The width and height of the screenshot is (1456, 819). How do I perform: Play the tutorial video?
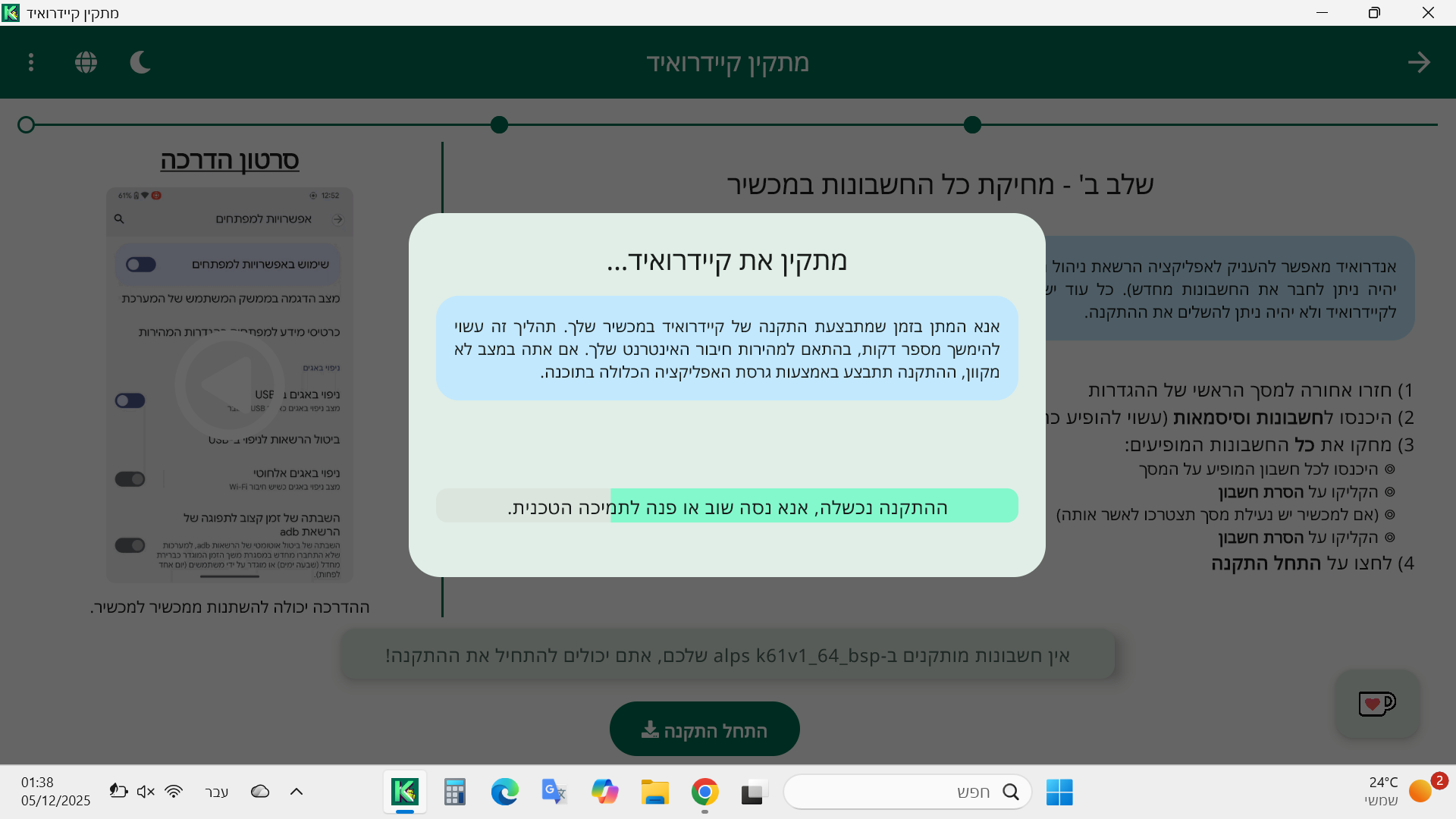pyautogui.click(x=229, y=384)
